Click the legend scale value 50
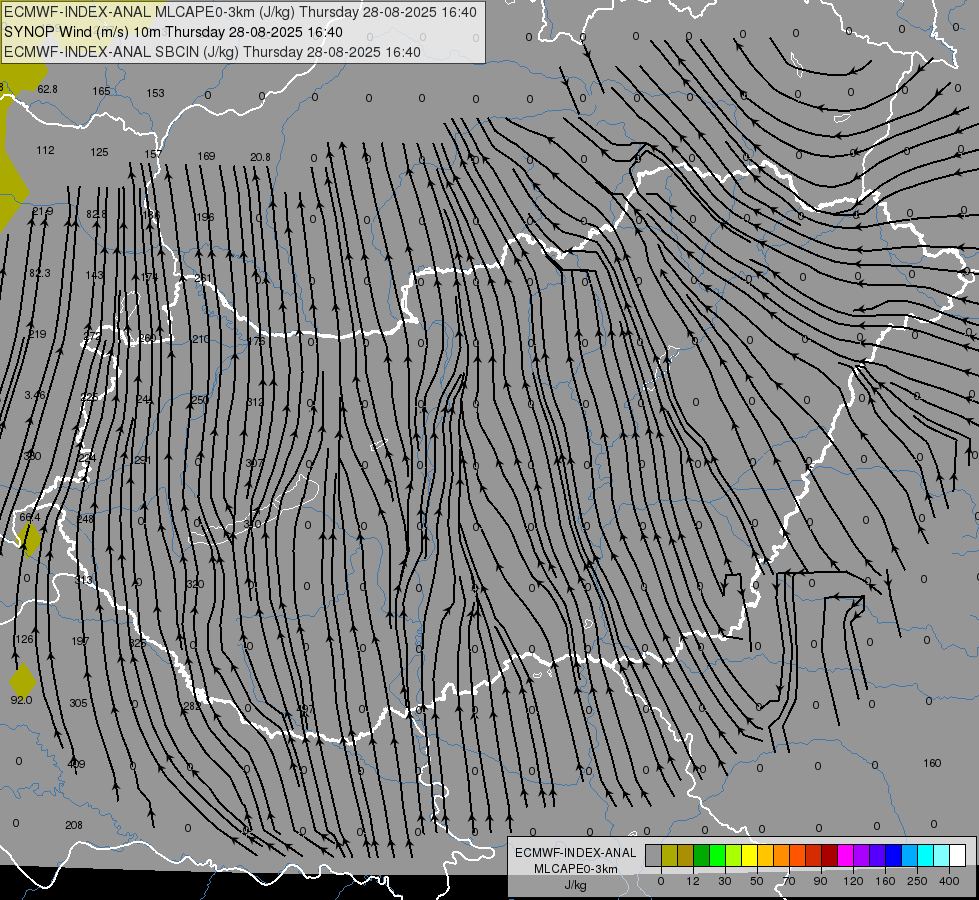The image size is (979, 900). click(757, 881)
